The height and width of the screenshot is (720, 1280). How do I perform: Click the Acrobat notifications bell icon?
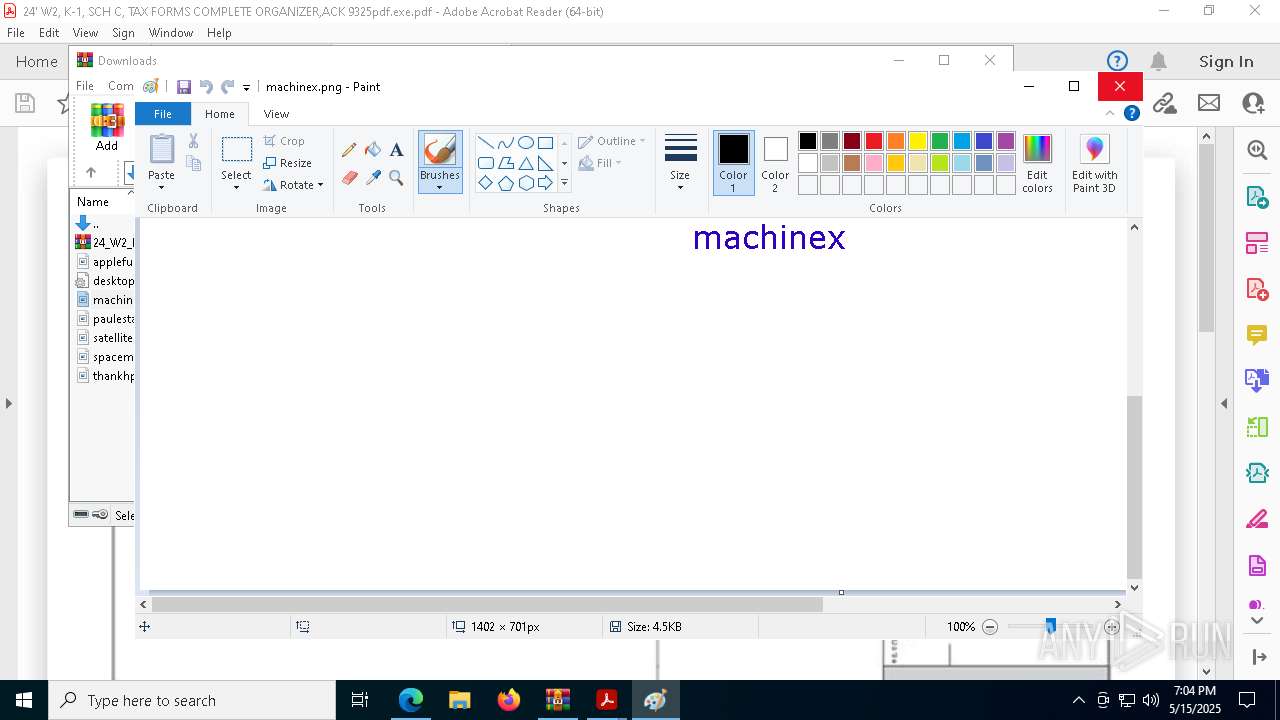point(1158,61)
